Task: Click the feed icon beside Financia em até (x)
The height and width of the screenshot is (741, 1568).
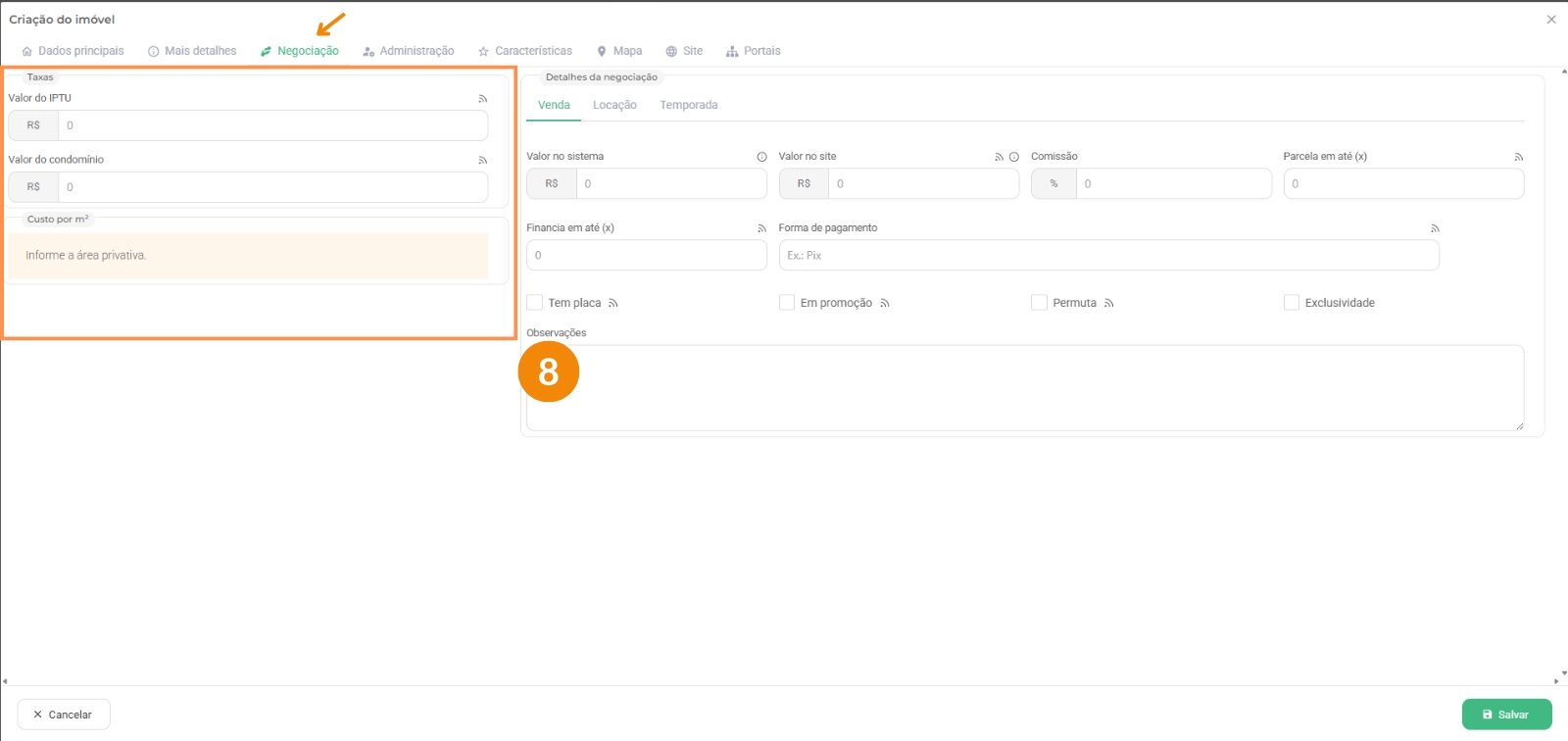Action: click(761, 228)
